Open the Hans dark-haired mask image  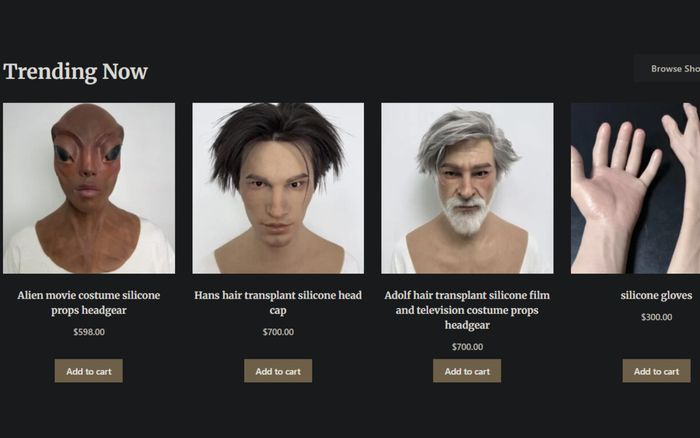(278, 188)
